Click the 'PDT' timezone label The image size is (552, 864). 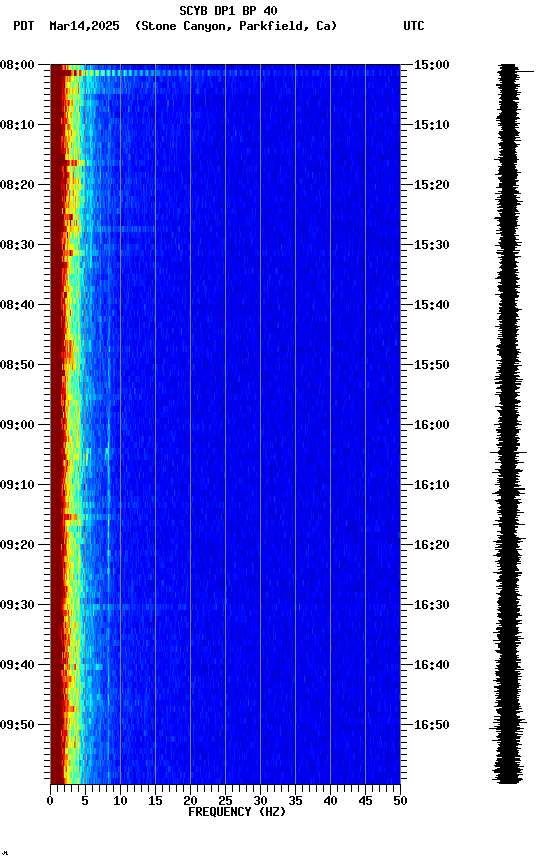(x=24, y=26)
